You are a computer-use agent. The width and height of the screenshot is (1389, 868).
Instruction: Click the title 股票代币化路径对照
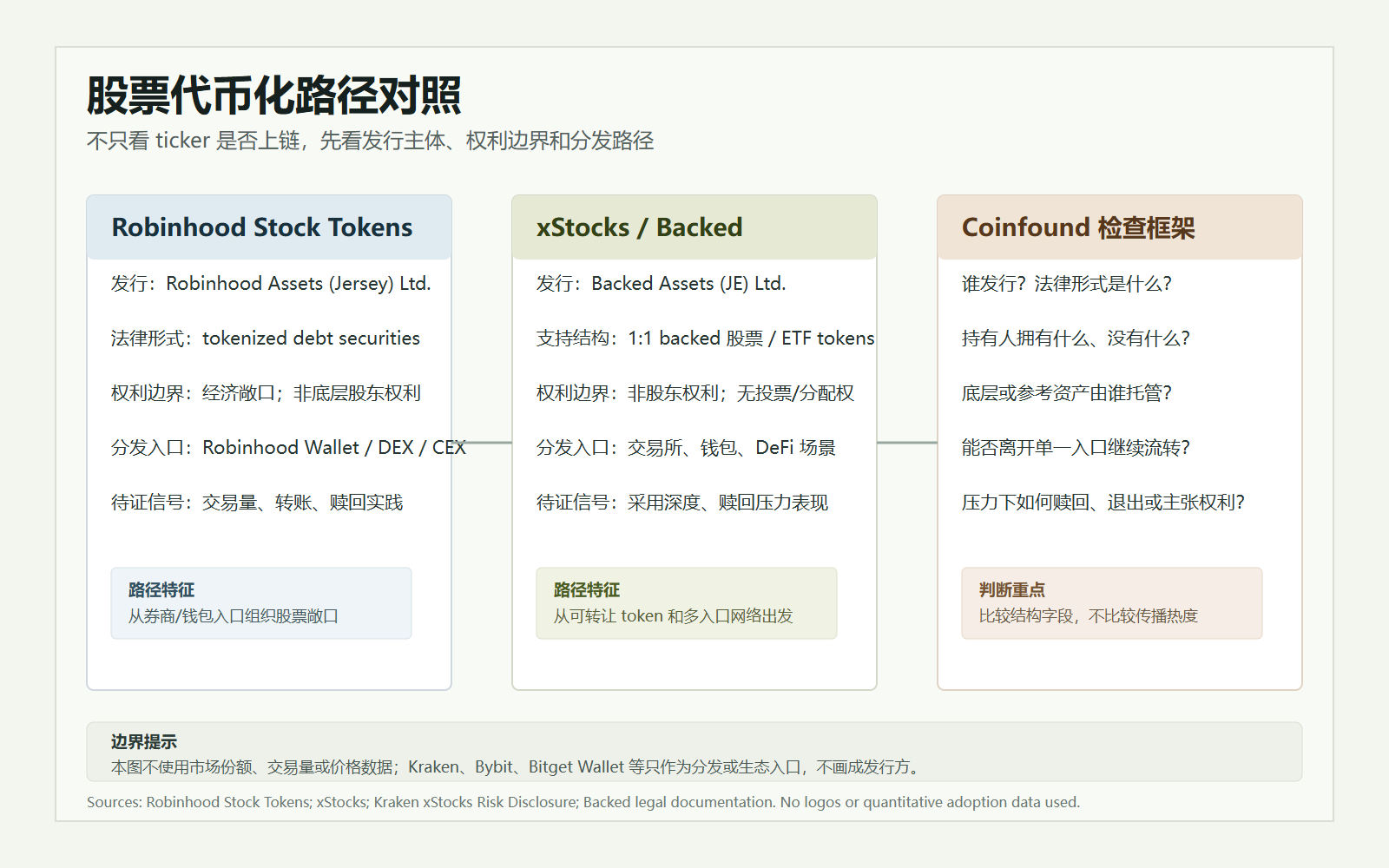coord(274,95)
